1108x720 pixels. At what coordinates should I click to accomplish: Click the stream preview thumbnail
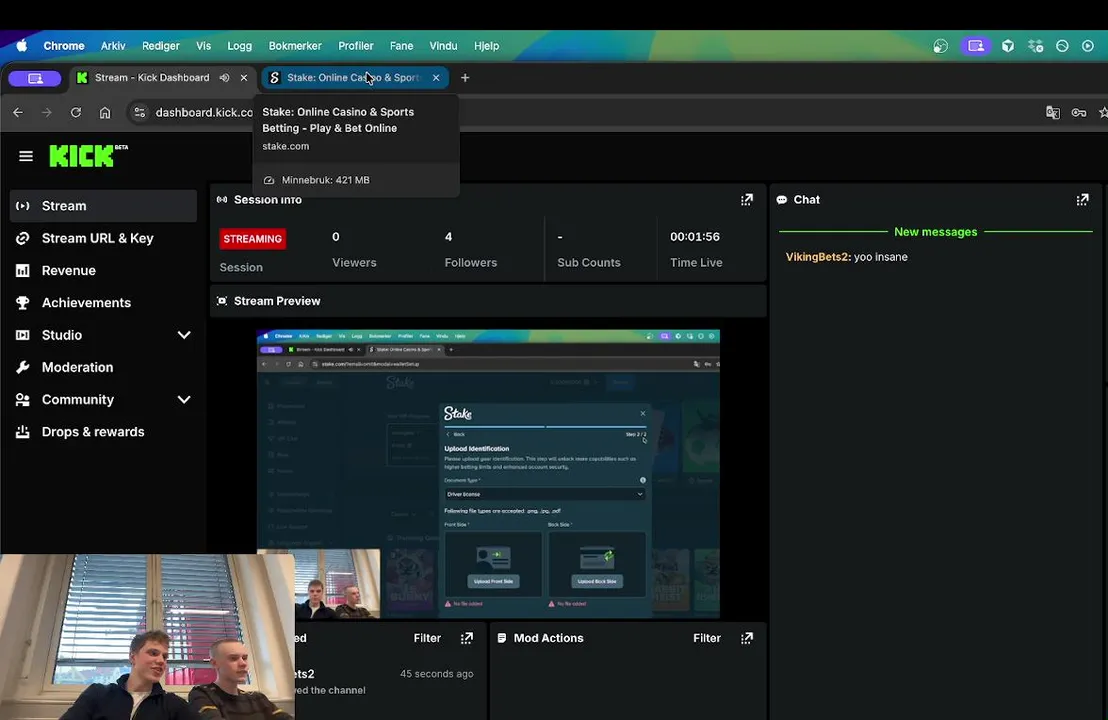(x=488, y=473)
